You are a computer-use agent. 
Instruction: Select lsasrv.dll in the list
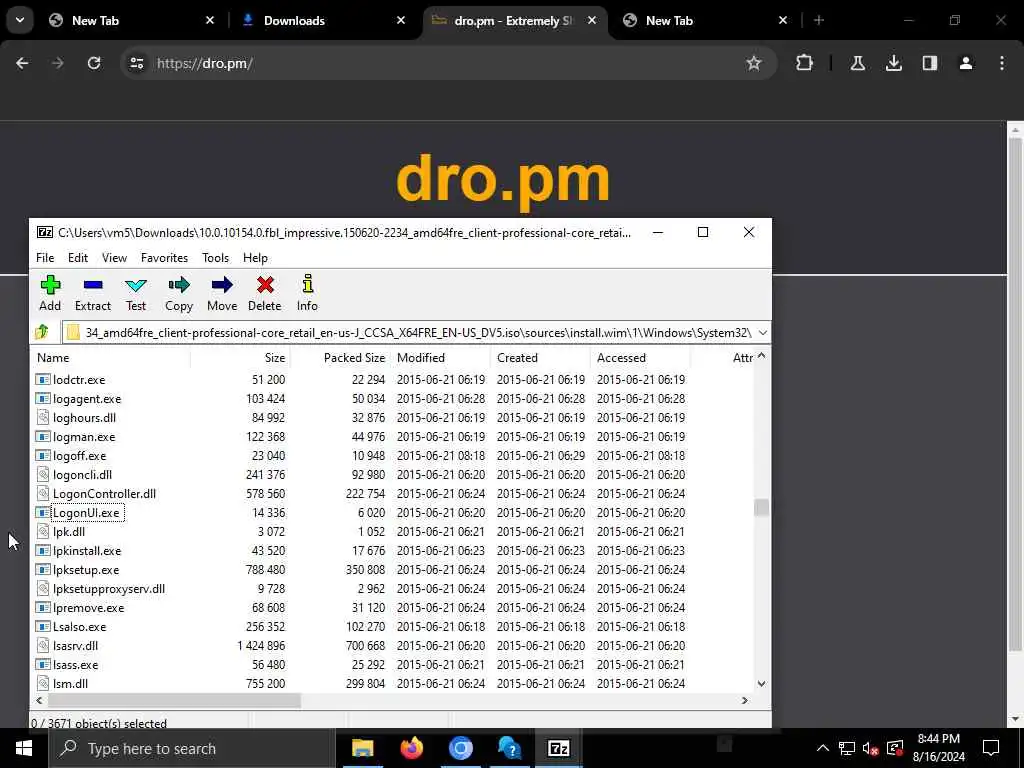pos(76,646)
